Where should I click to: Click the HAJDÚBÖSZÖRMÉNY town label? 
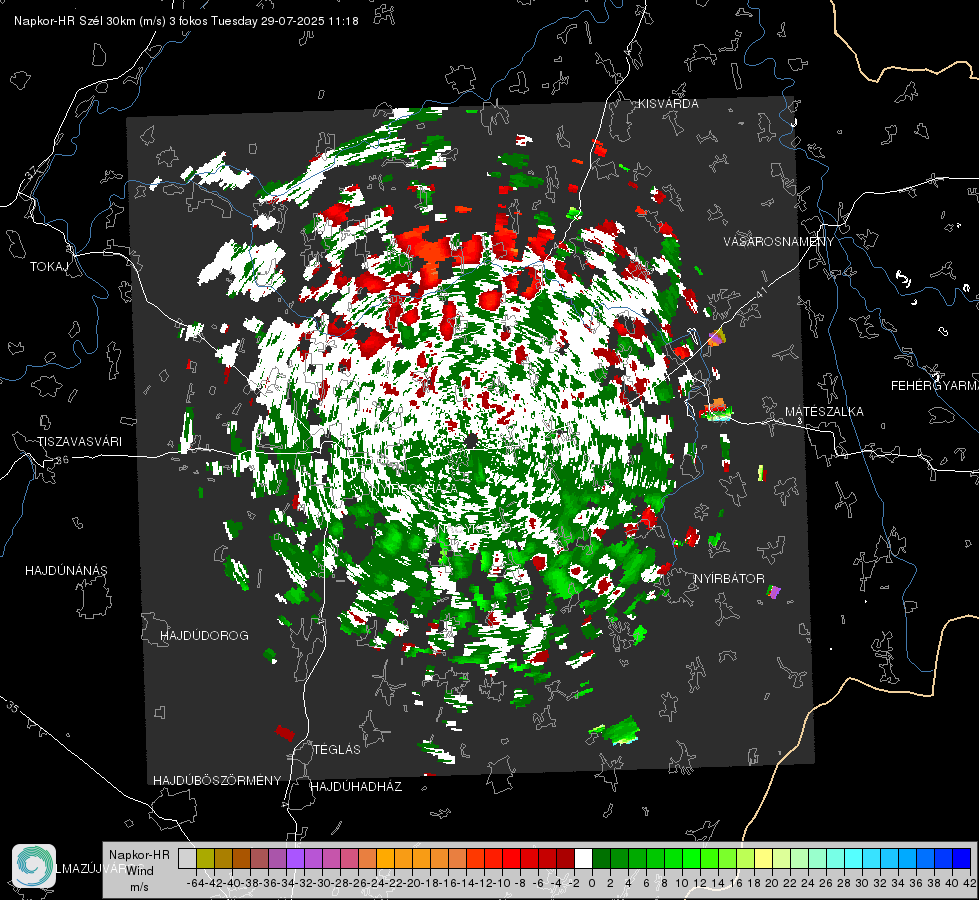217,781
